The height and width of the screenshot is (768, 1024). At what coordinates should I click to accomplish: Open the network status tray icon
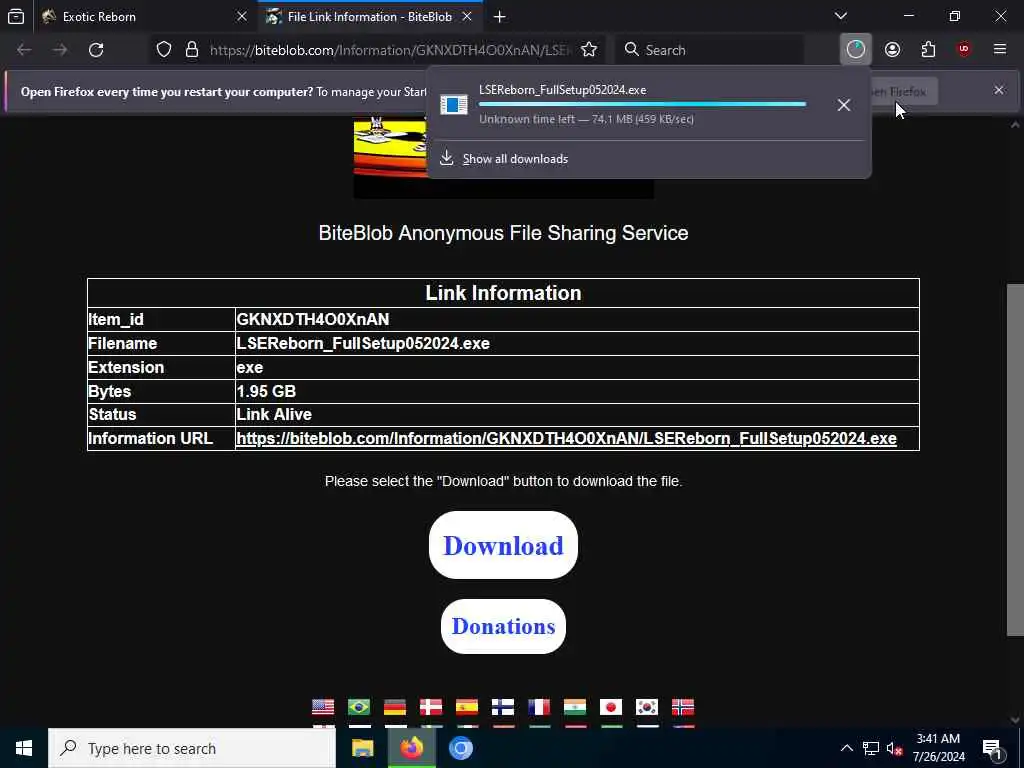(x=871, y=748)
